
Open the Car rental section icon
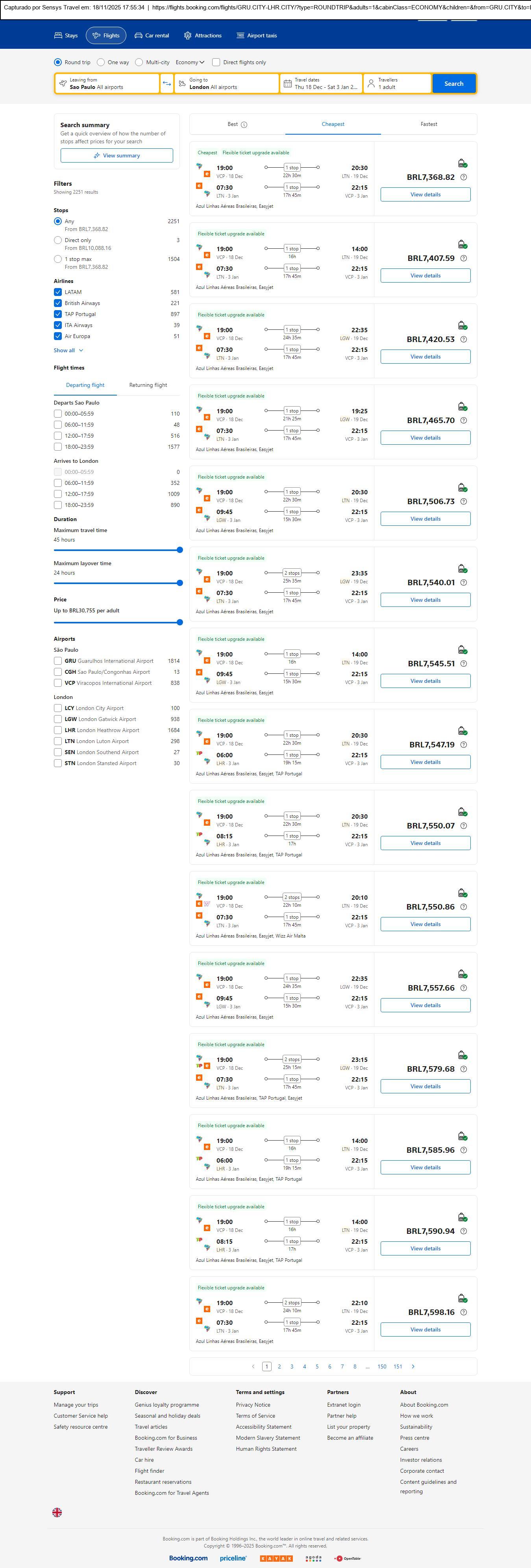pyautogui.click(x=139, y=36)
